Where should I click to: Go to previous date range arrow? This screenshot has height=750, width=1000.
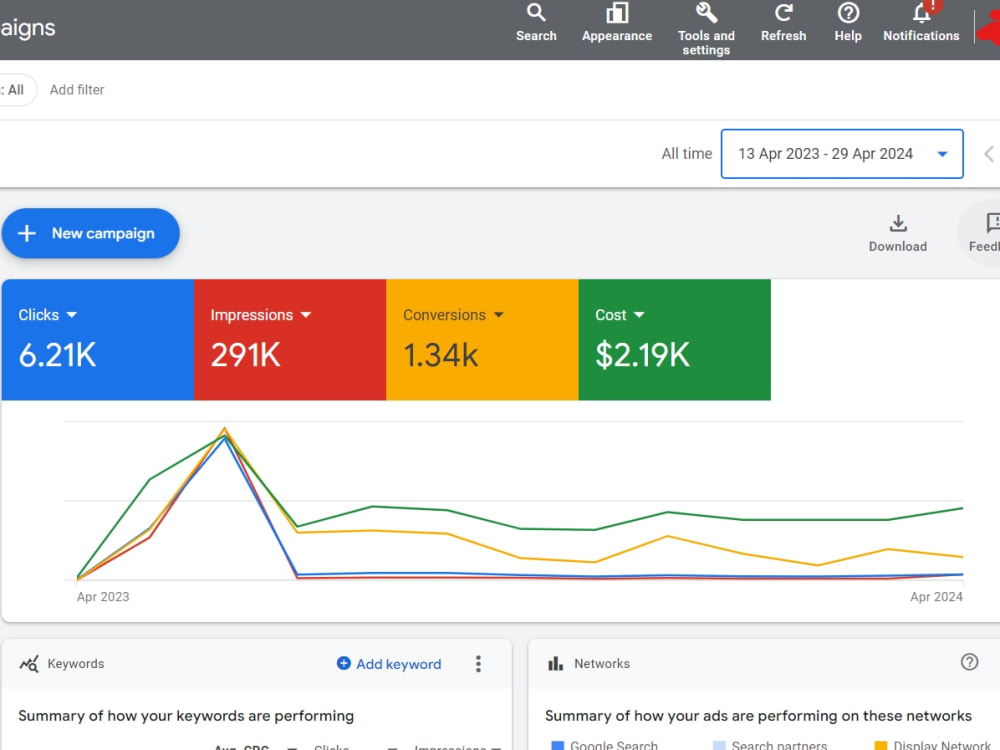click(x=988, y=154)
